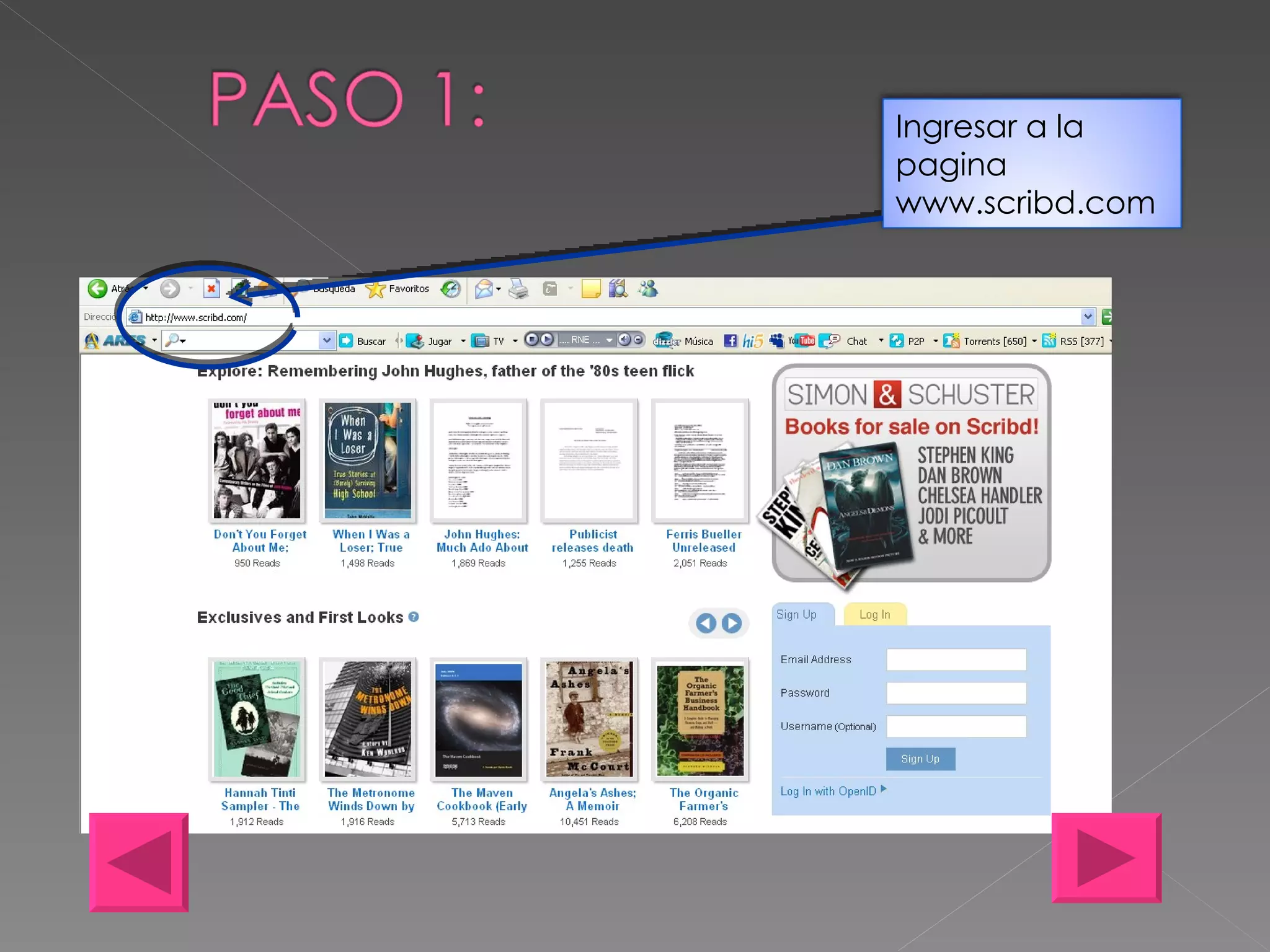Expand the Ares search box dropdown
1270x952 pixels.
[x=326, y=340]
